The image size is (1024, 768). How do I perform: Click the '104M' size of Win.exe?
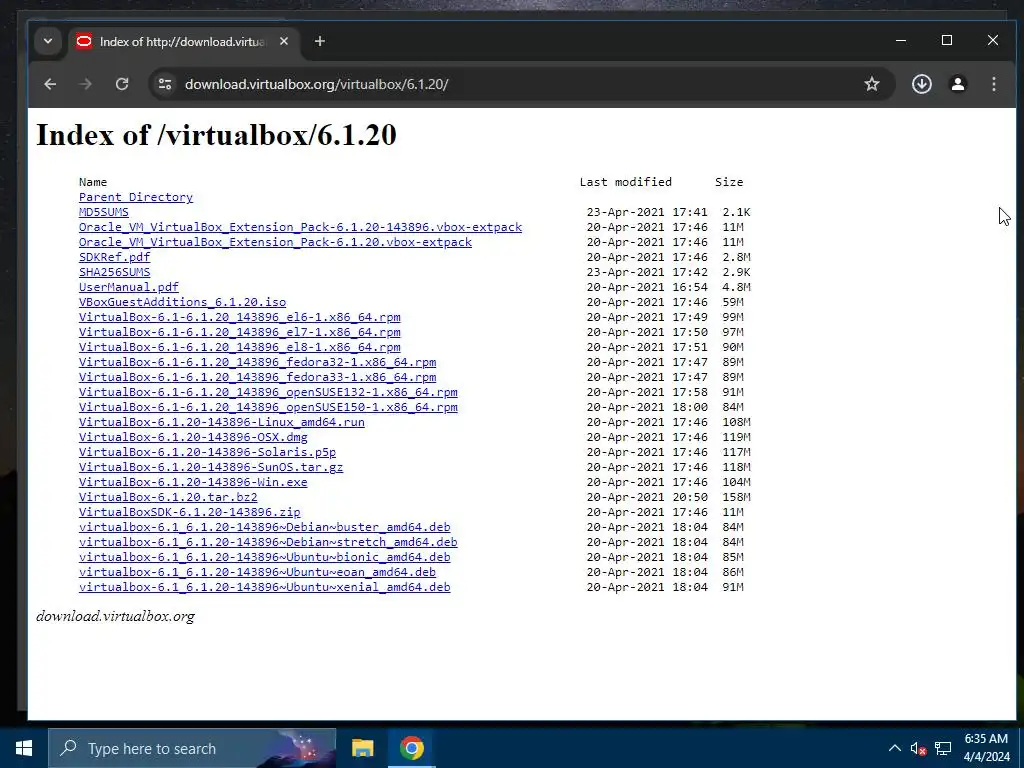coord(736,483)
